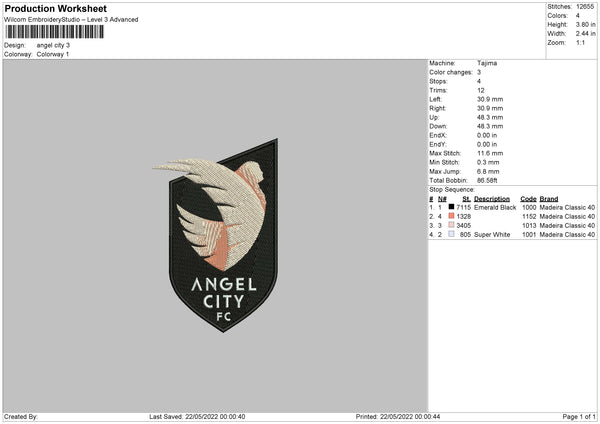This screenshot has height=424, width=600.
Task: Click the barcode graphic in the header
Action: (55, 32)
